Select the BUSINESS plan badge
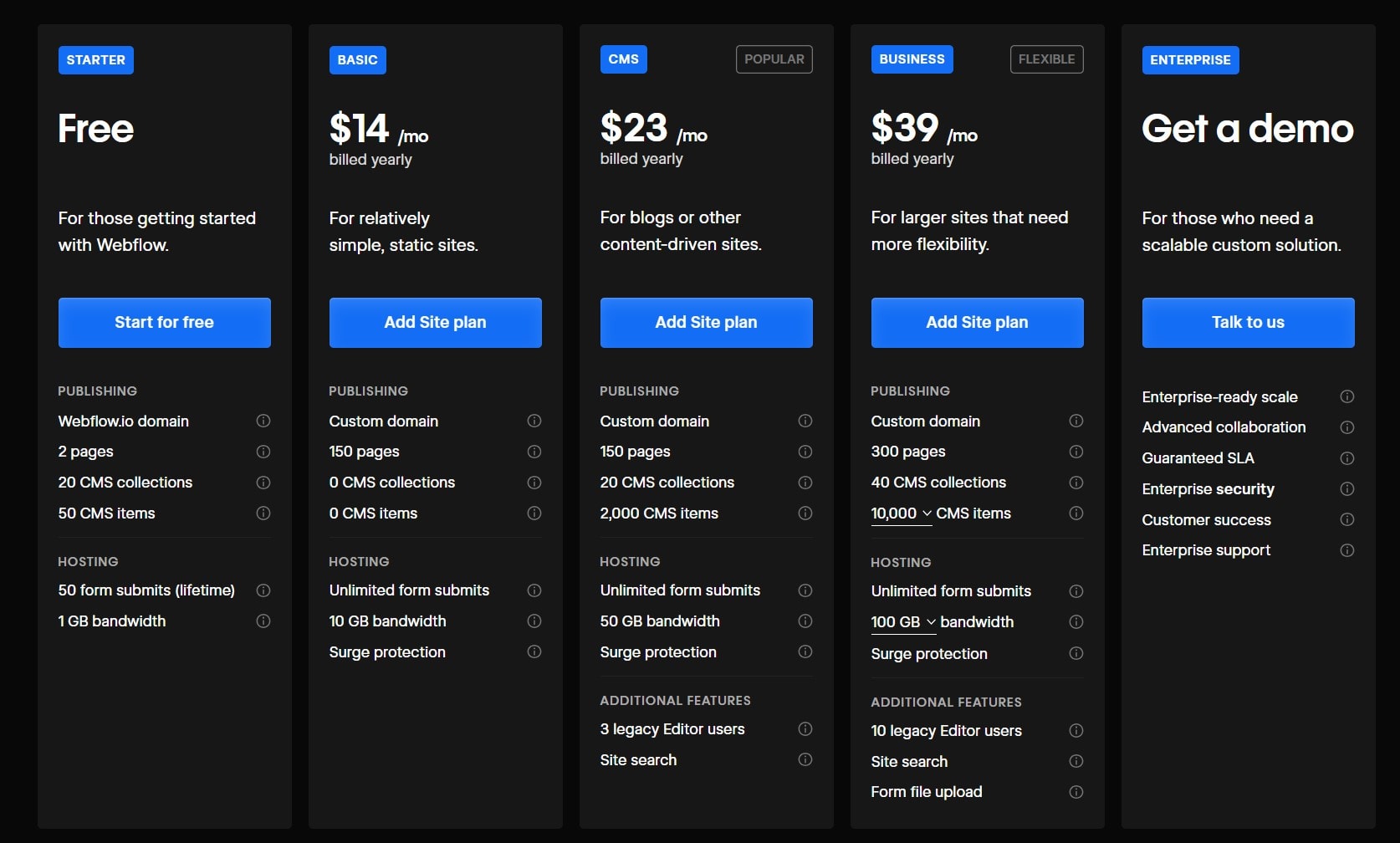 (x=912, y=59)
